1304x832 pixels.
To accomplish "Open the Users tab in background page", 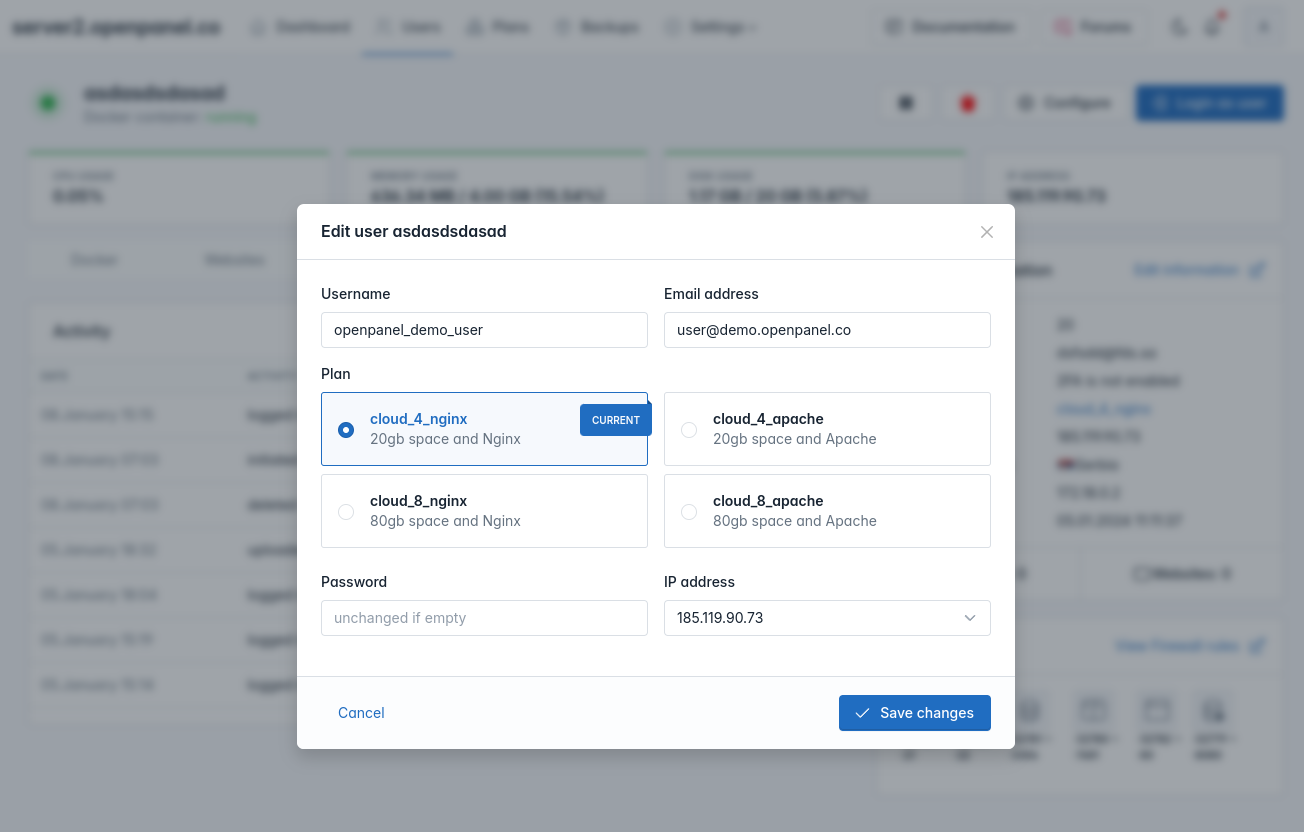I will (408, 27).
